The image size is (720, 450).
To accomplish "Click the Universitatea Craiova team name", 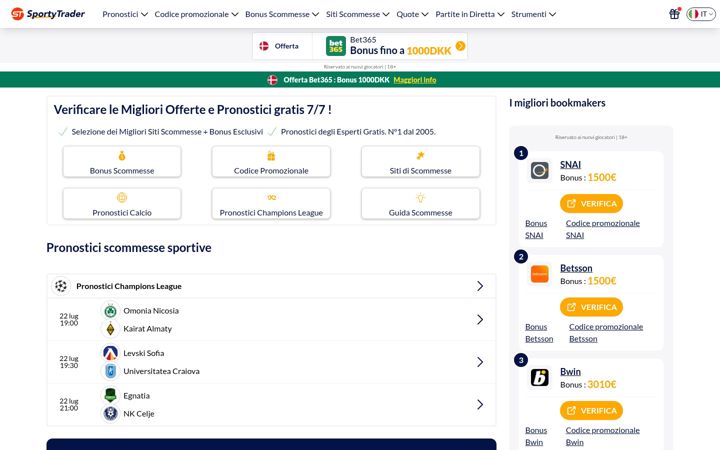I will coord(161,371).
